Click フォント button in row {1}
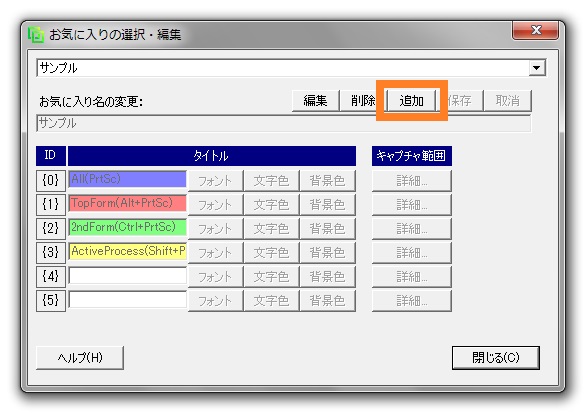Screen dimensions: 586x413 (215, 204)
